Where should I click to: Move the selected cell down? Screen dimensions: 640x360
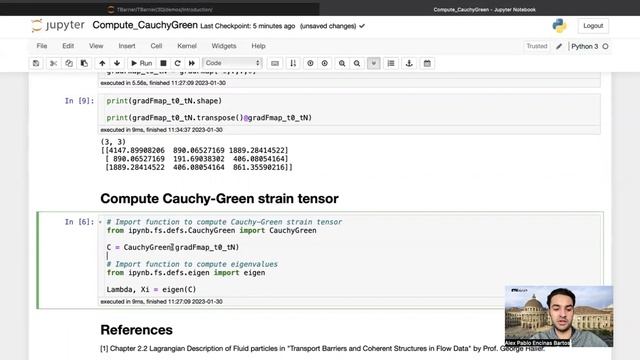(x=117, y=63)
